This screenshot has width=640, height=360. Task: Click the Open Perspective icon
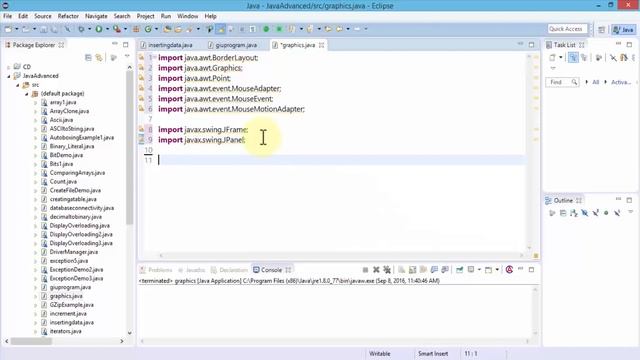(602, 29)
